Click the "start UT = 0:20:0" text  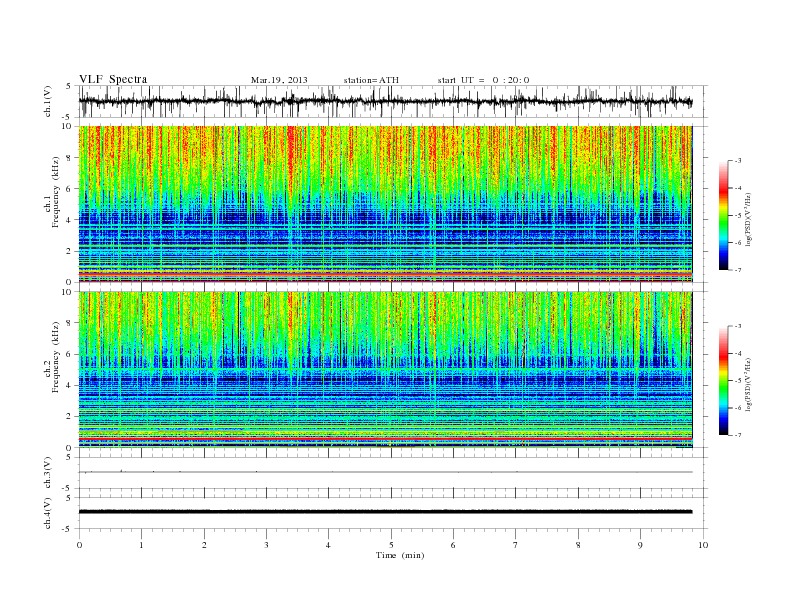tap(483, 80)
